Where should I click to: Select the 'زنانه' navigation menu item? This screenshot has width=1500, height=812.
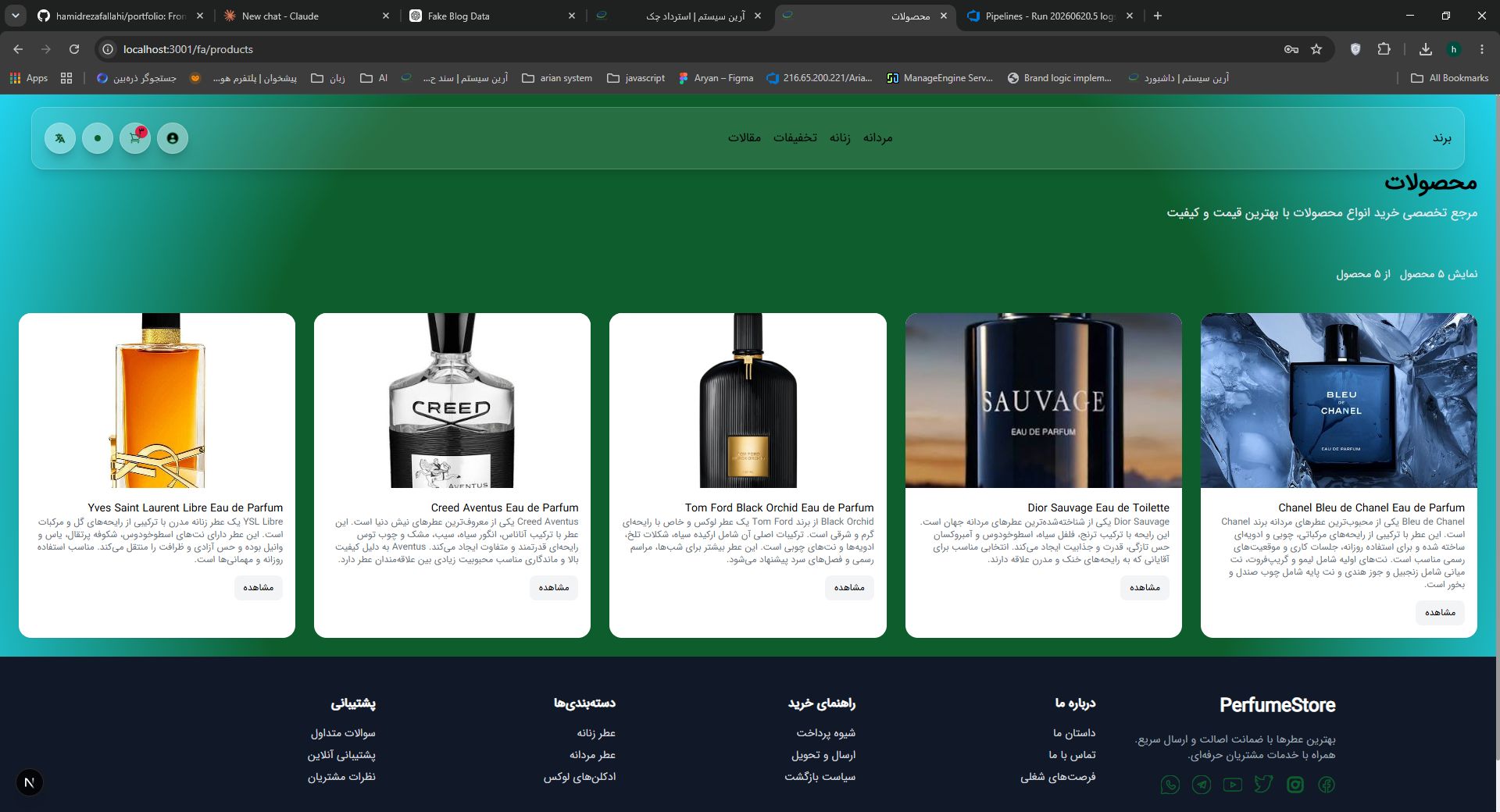click(840, 138)
